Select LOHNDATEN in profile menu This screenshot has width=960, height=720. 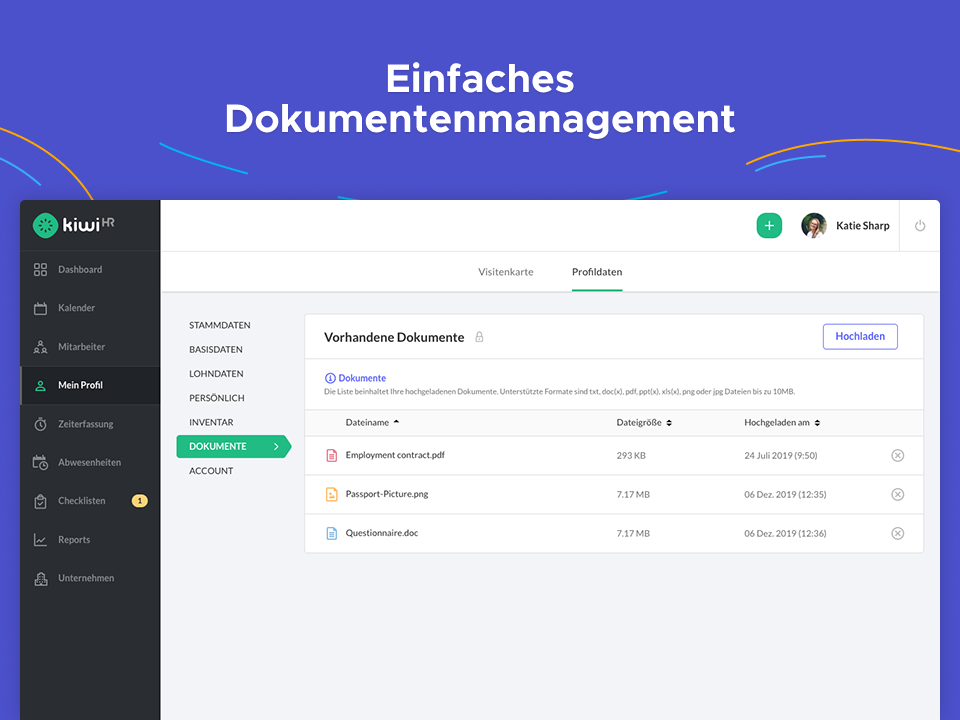click(x=216, y=373)
